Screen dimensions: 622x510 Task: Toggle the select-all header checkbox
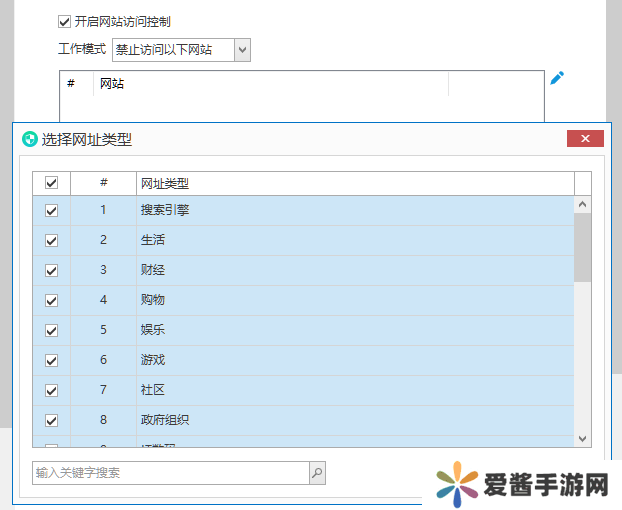[51, 183]
